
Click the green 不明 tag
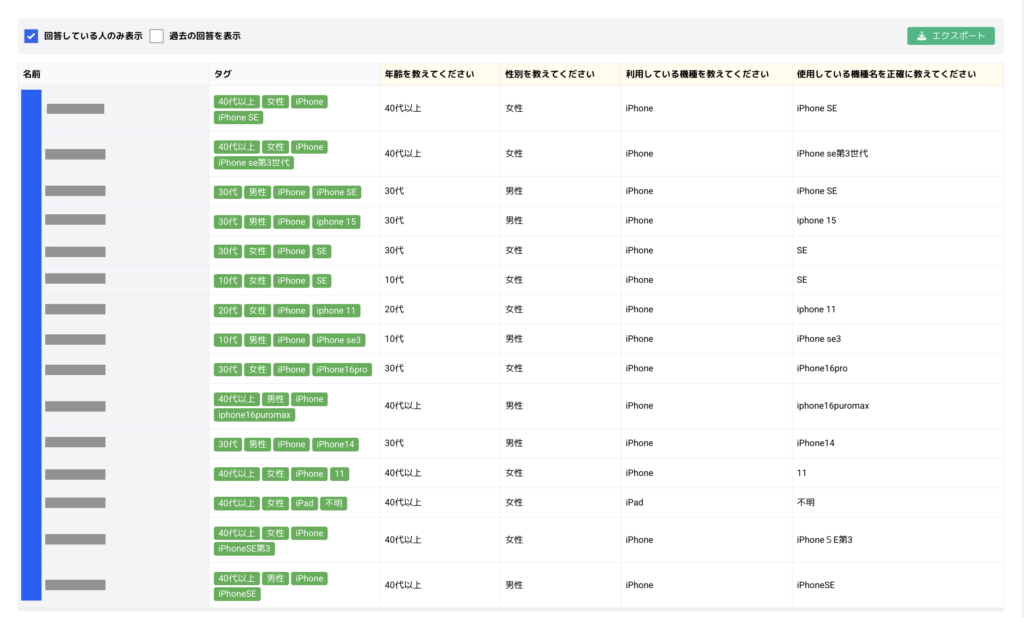pos(333,503)
